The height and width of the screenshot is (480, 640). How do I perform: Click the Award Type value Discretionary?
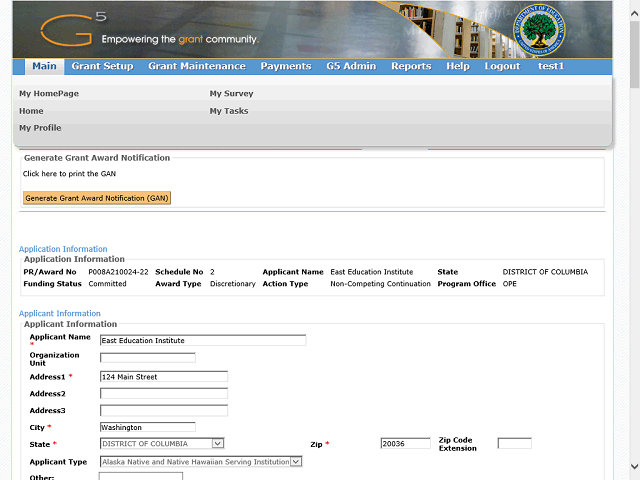point(233,284)
